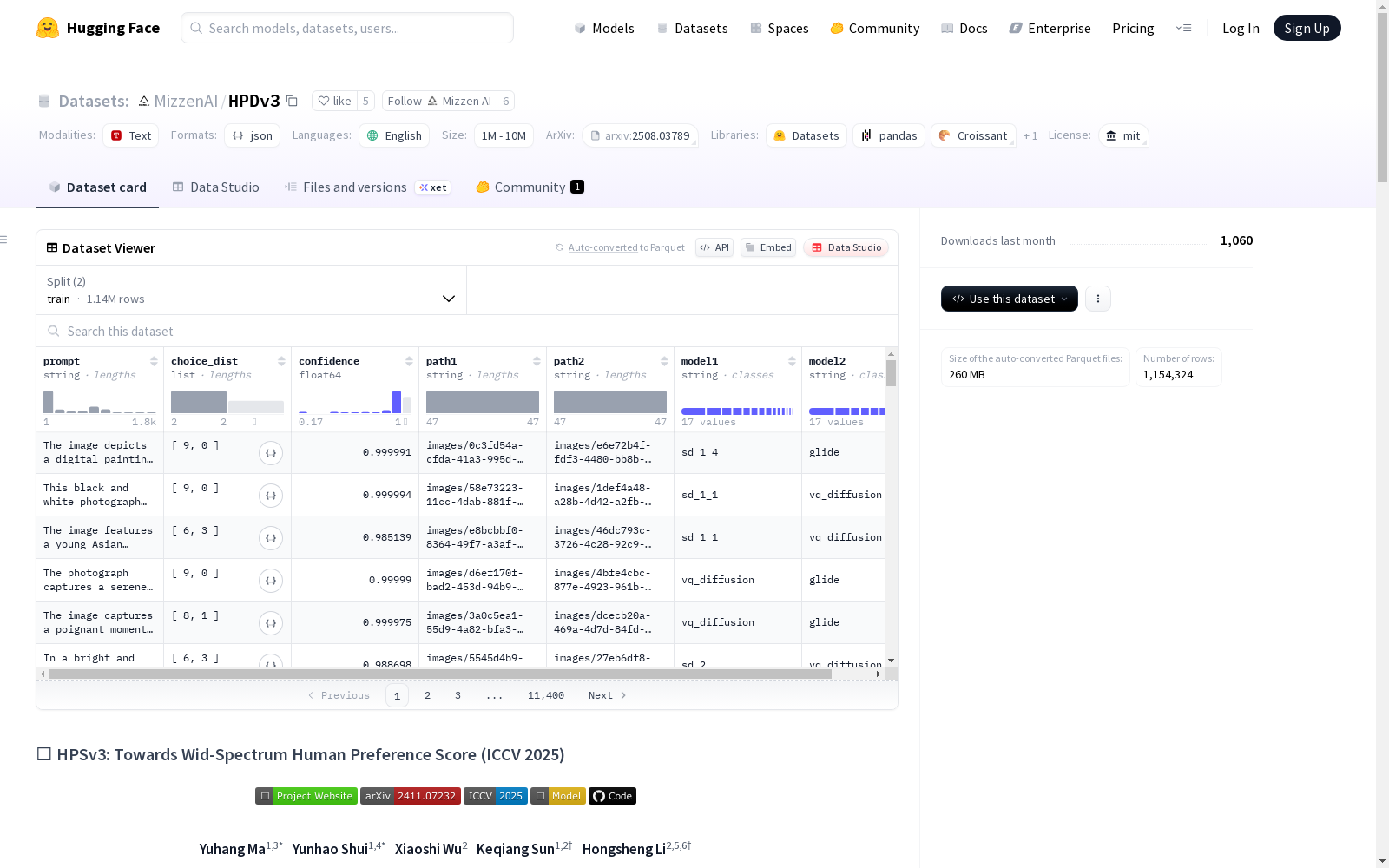Image resolution: width=1389 pixels, height=868 pixels.
Task: Open the Pricing page
Action: (x=1133, y=28)
